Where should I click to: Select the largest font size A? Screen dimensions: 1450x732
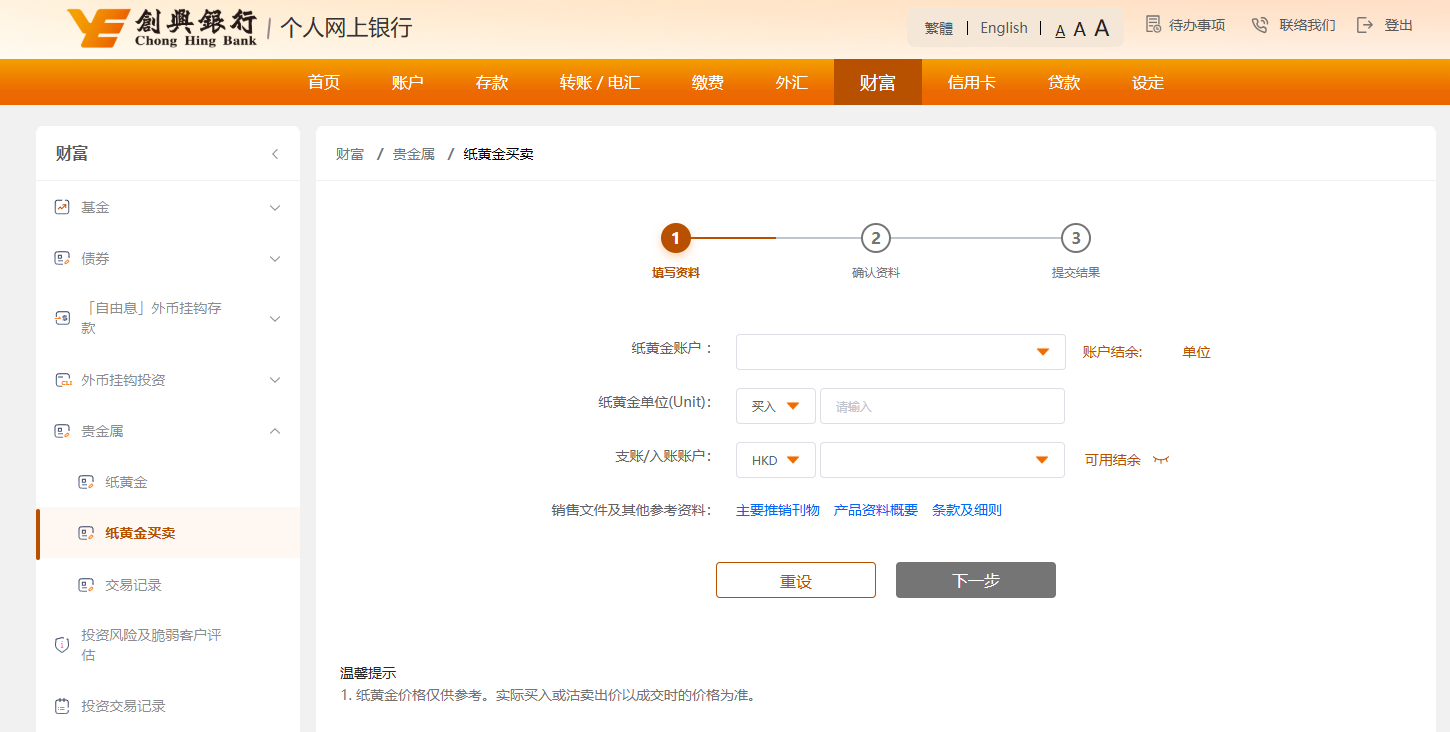click(1101, 28)
